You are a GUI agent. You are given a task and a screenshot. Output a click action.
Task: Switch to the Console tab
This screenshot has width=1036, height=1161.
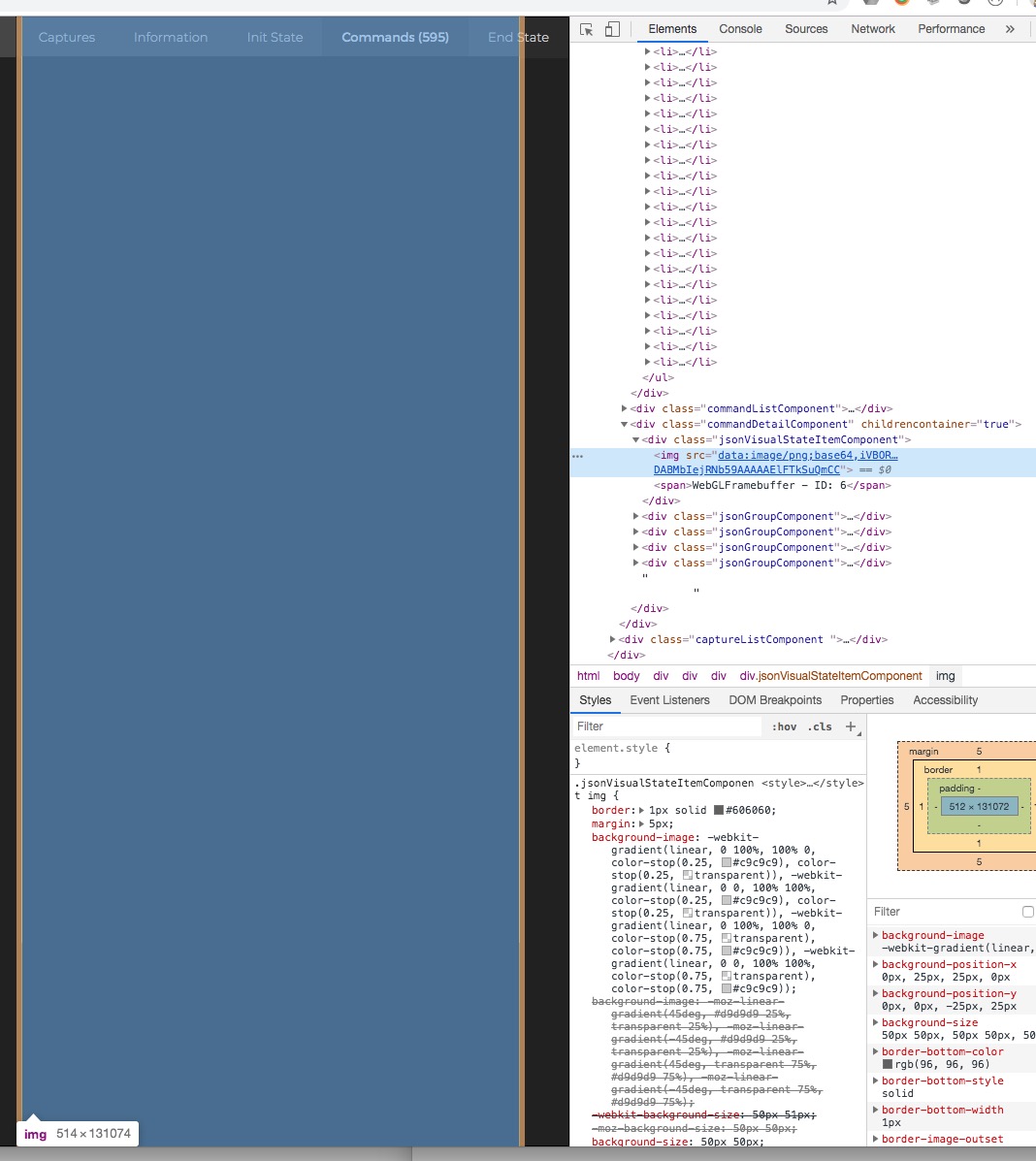click(x=740, y=29)
